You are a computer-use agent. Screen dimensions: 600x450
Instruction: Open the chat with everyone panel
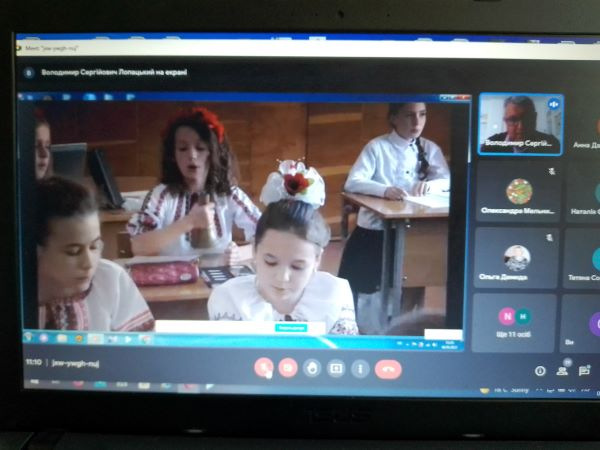coord(584,370)
